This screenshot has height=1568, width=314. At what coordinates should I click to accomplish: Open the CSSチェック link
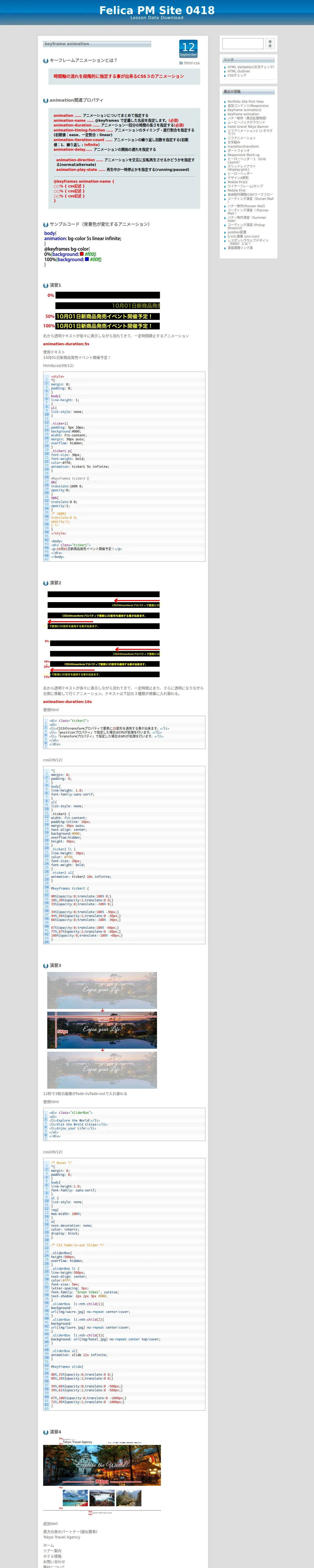tap(237, 76)
